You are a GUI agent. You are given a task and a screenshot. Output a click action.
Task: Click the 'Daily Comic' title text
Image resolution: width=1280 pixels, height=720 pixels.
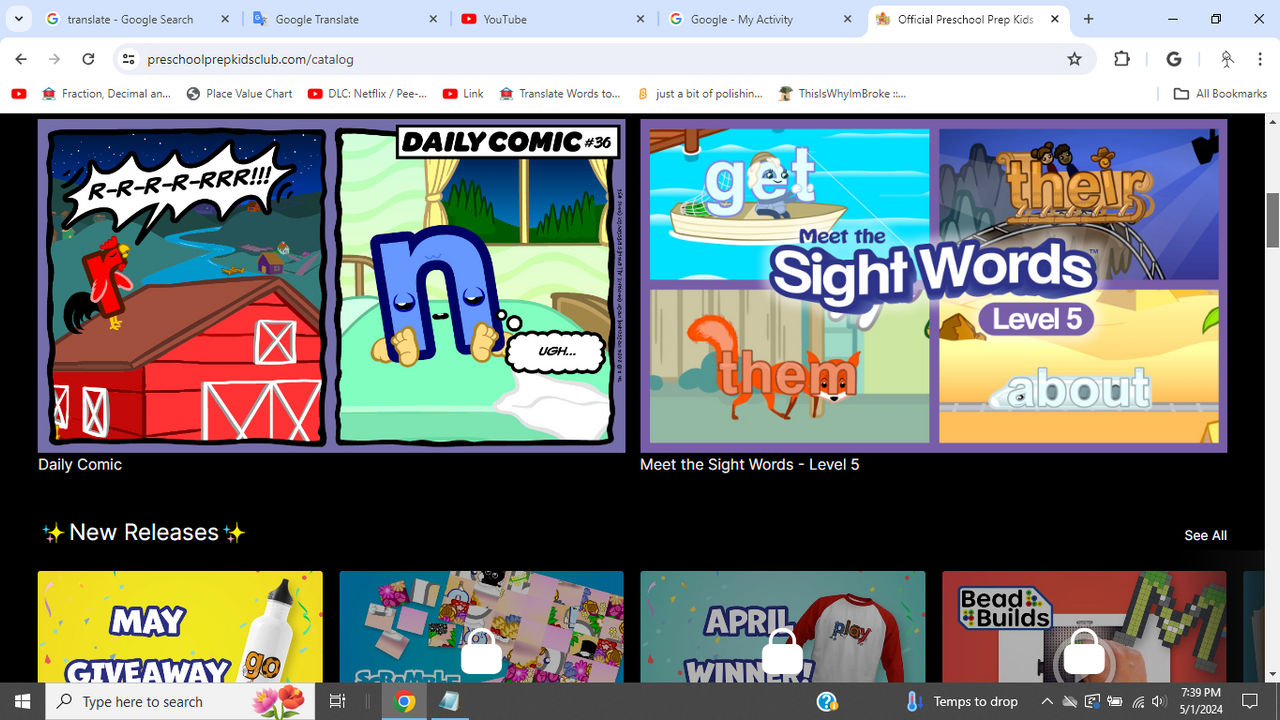[x=80, y=464]
